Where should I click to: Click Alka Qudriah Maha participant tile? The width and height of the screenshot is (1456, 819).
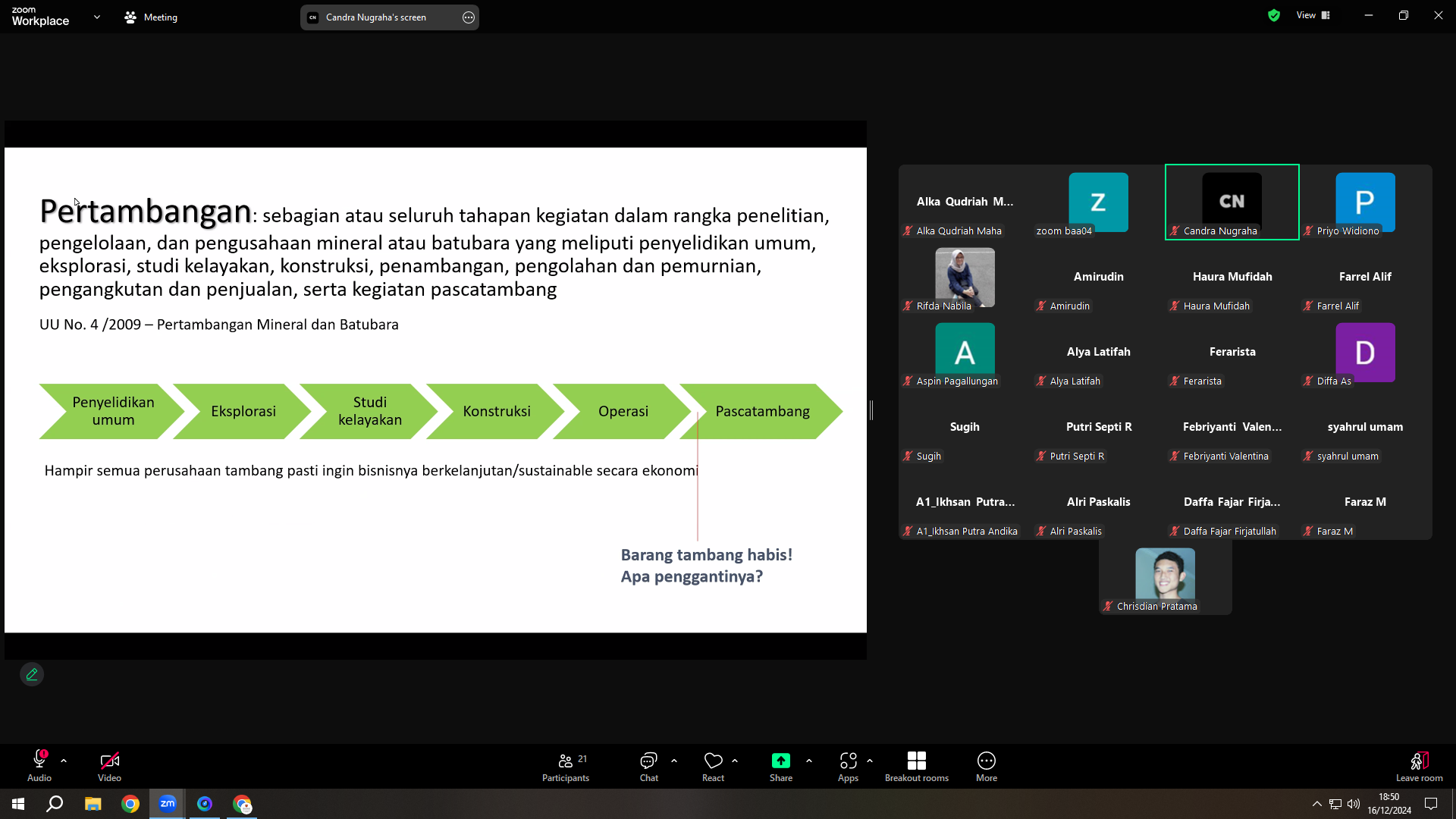pyautogui.click(x=965, y=202)
